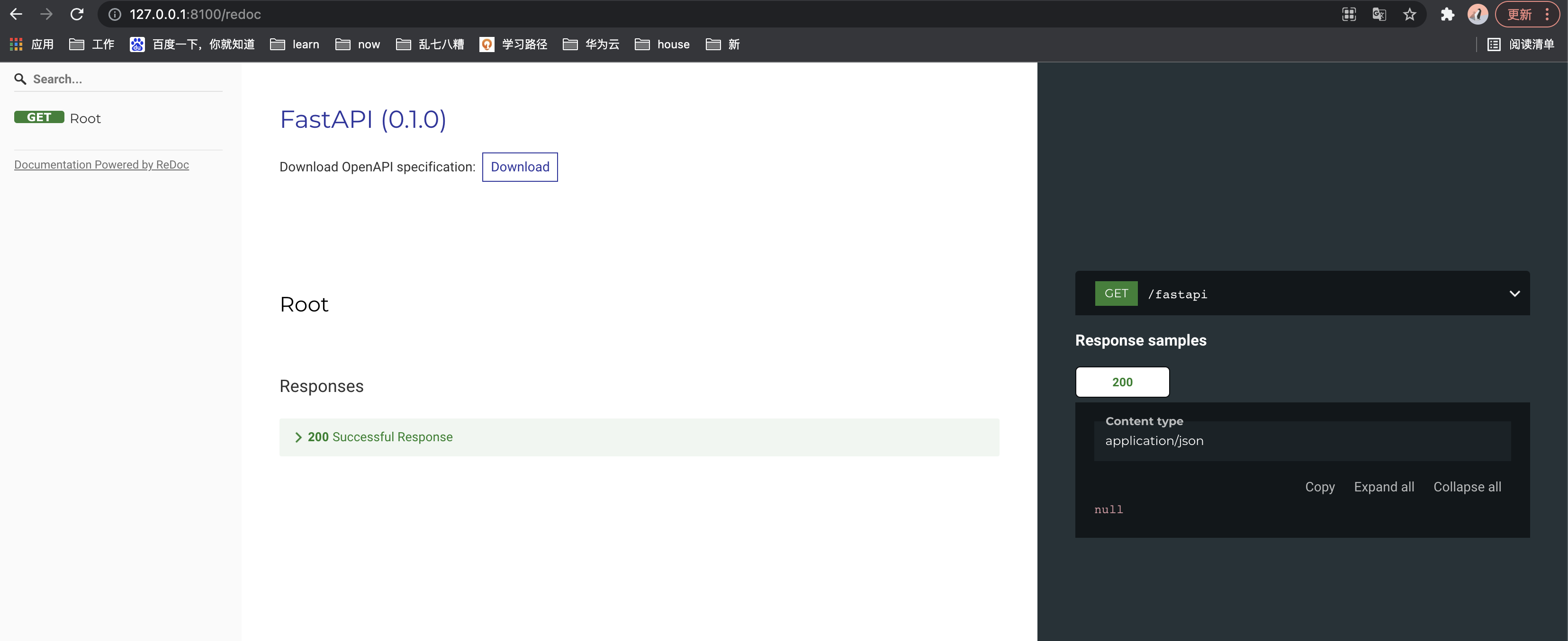Click Copy response sample content

(1320, 487)
